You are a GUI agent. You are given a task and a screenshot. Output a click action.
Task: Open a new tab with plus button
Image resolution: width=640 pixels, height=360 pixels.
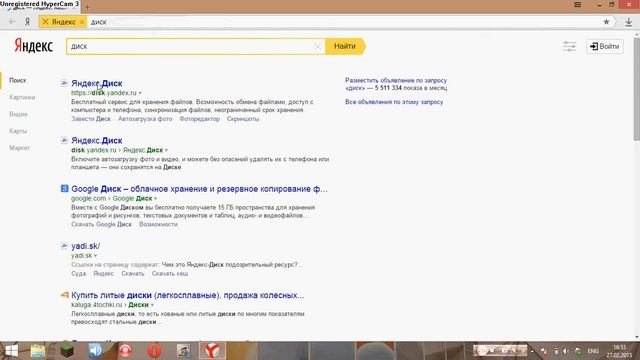coord(87,7)
